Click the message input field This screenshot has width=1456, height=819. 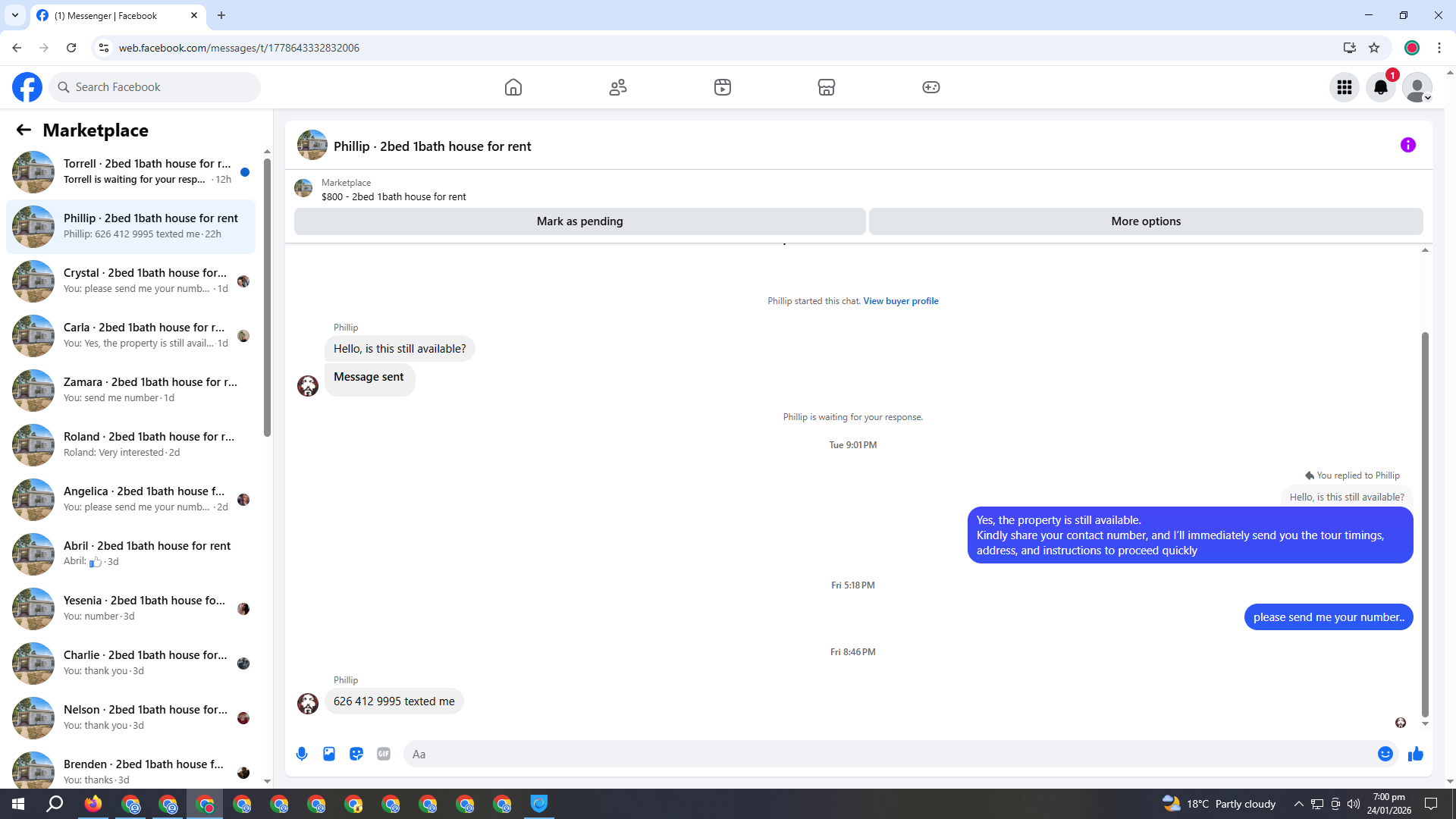[x=887, y=754]
